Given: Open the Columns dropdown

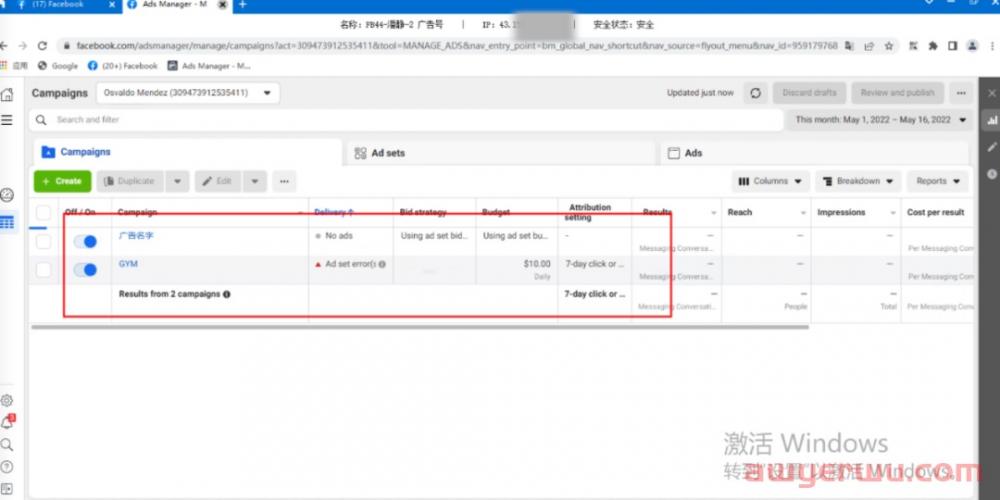Looking at the screenshot, I should click(x=770, y=181).
